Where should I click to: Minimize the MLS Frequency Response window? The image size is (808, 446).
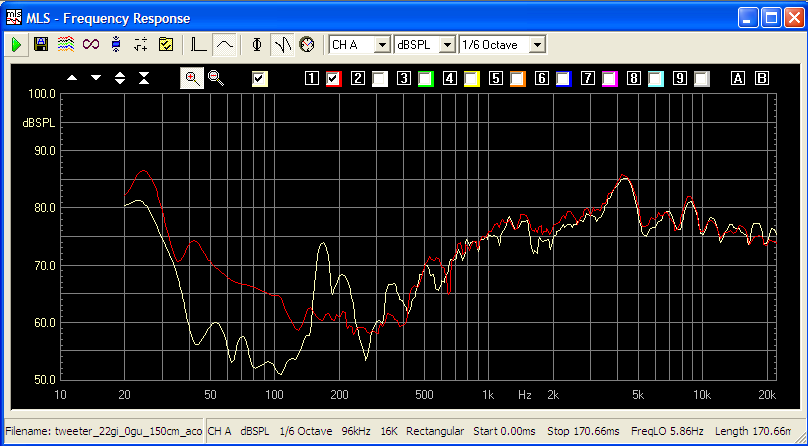748,18
